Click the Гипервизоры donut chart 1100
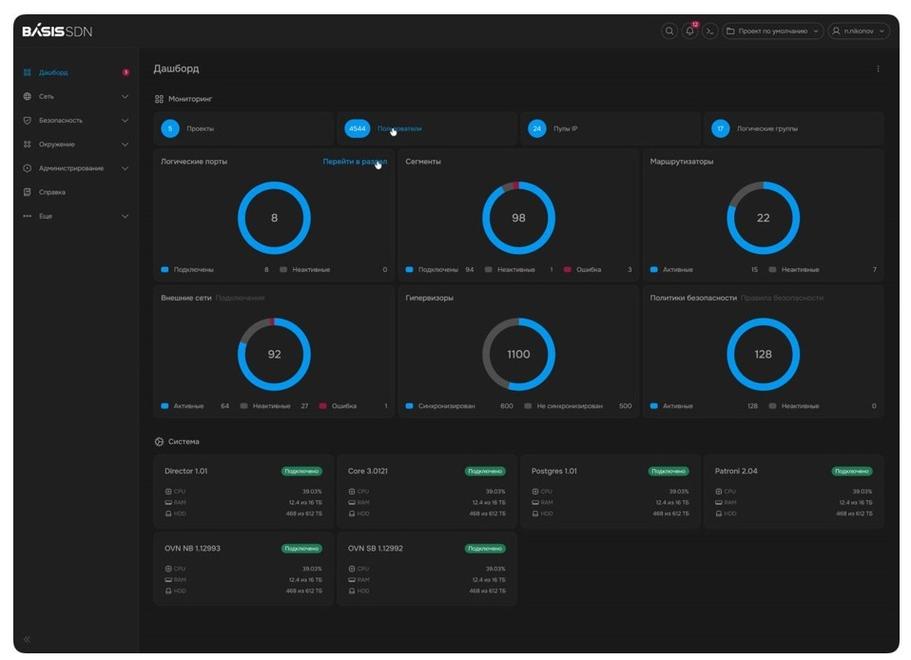911x660 pixels. click(518, 354)
